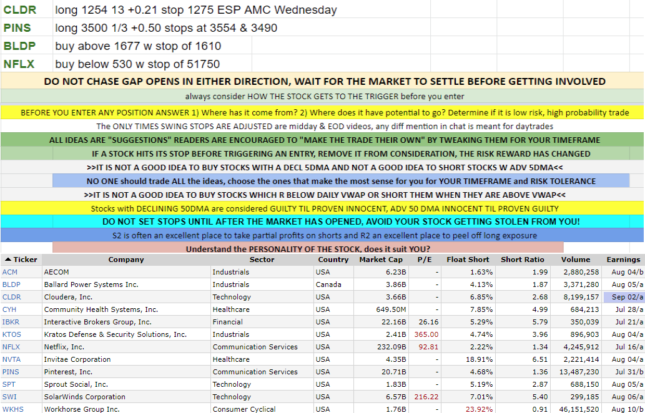Viewport: 645px width, 413px height.
Task: Click the Country column header
Action: [333, 260]
